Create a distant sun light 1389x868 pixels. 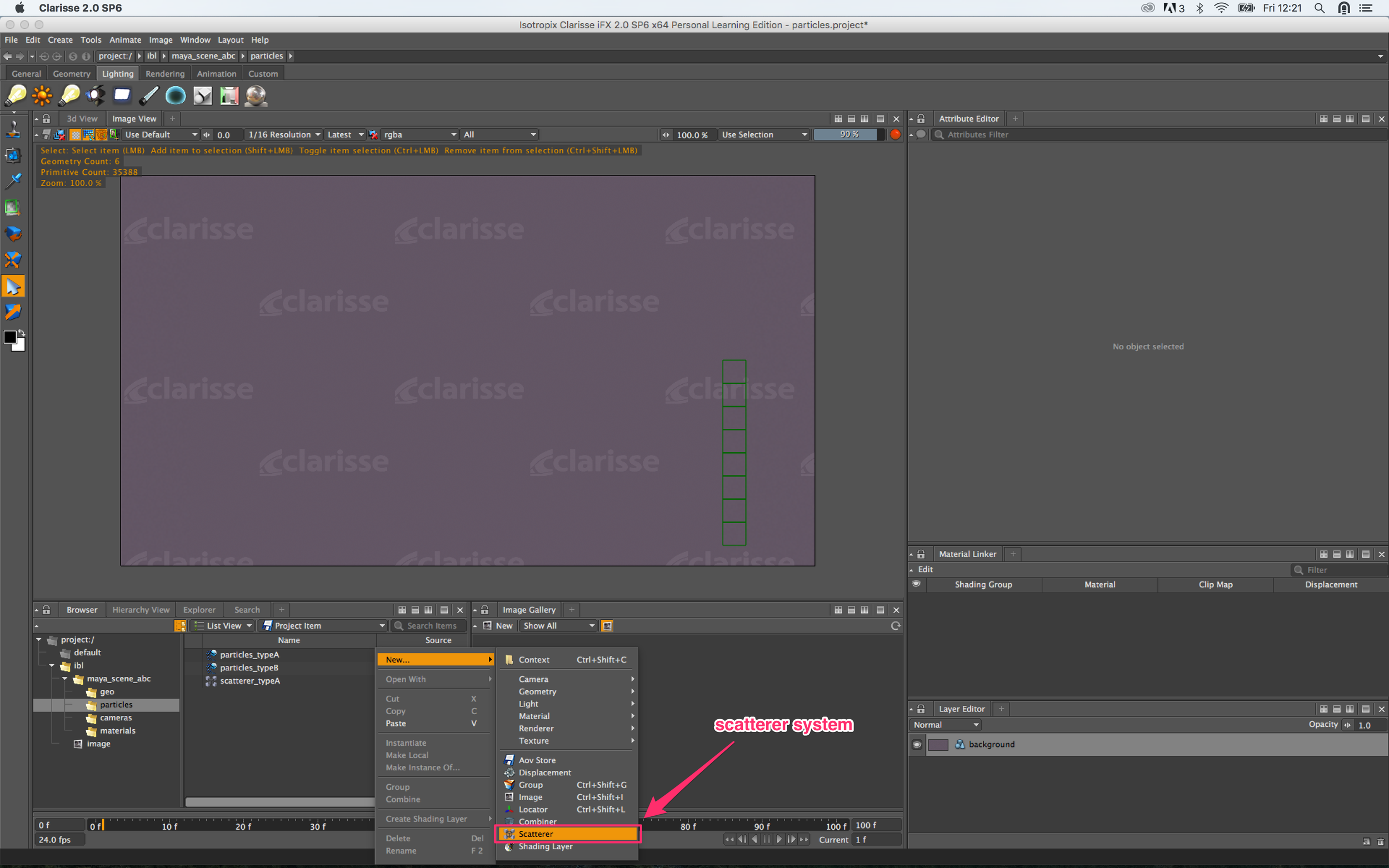tap(42, 96)
